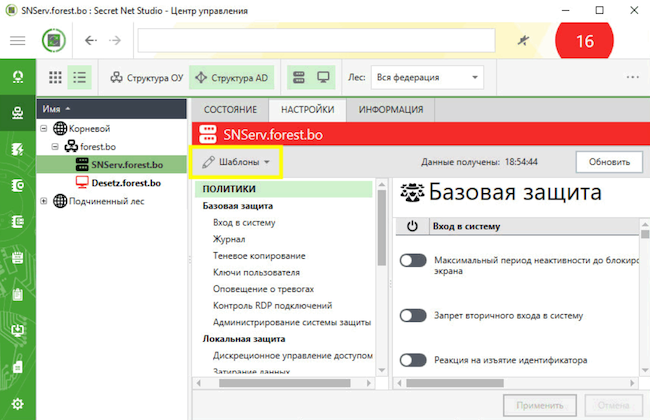The height and width of the screenshot is (420, 650).
Task: Select Desetz.forest.bo workstation in tree
Action: [126, 183]
